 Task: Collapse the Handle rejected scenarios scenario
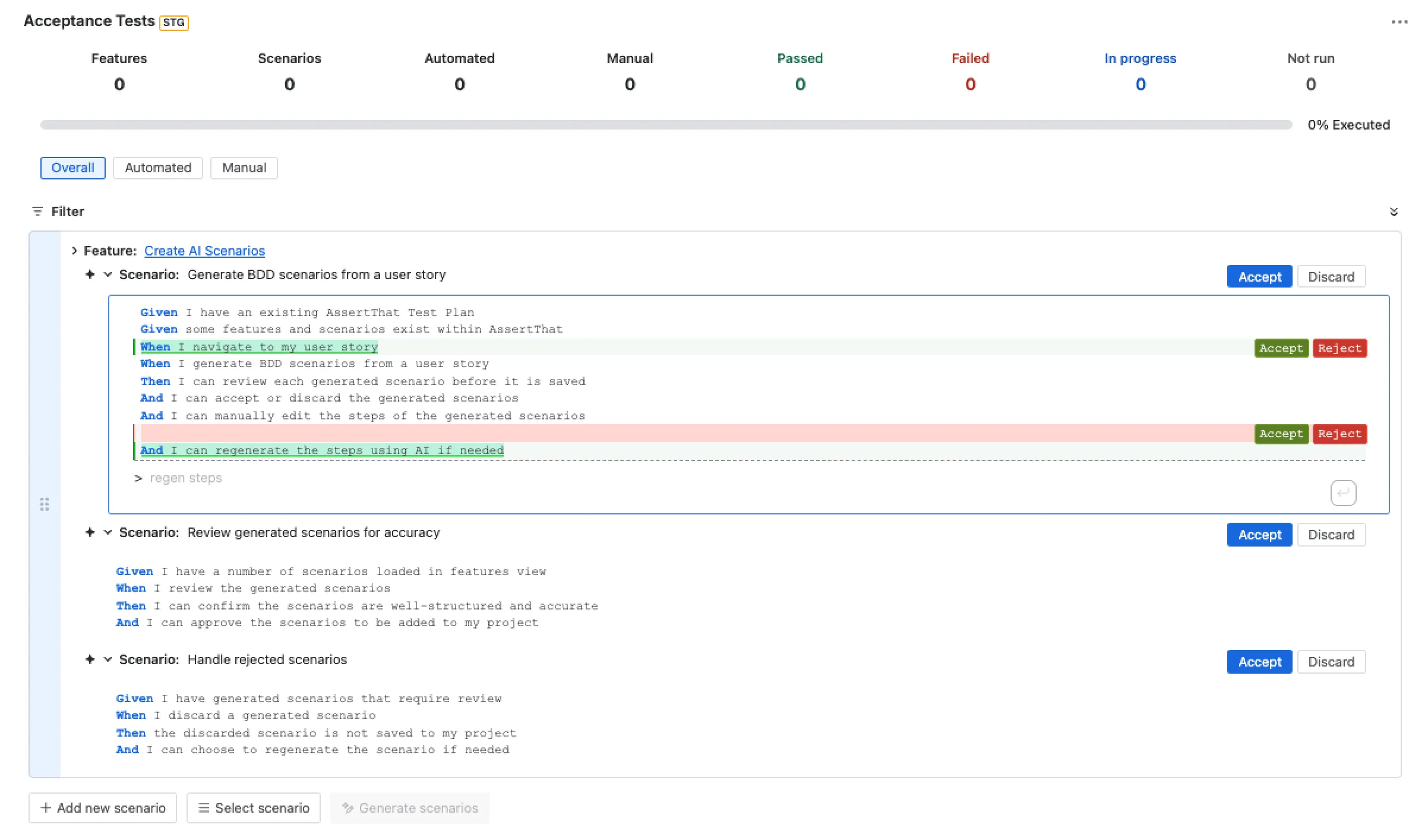click(x=108, y=659)
